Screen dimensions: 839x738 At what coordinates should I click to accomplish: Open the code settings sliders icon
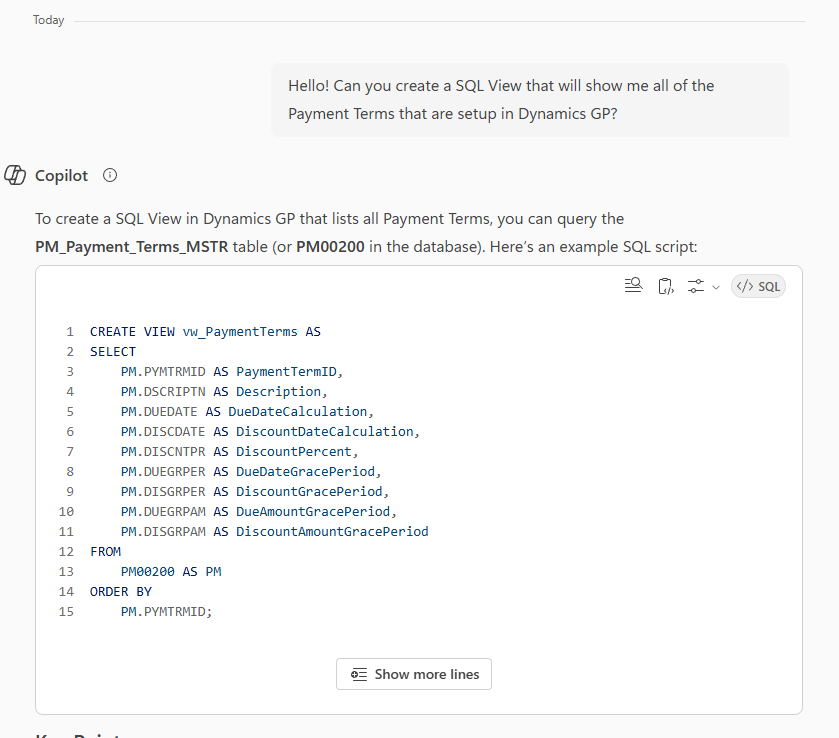coord(696,286)
